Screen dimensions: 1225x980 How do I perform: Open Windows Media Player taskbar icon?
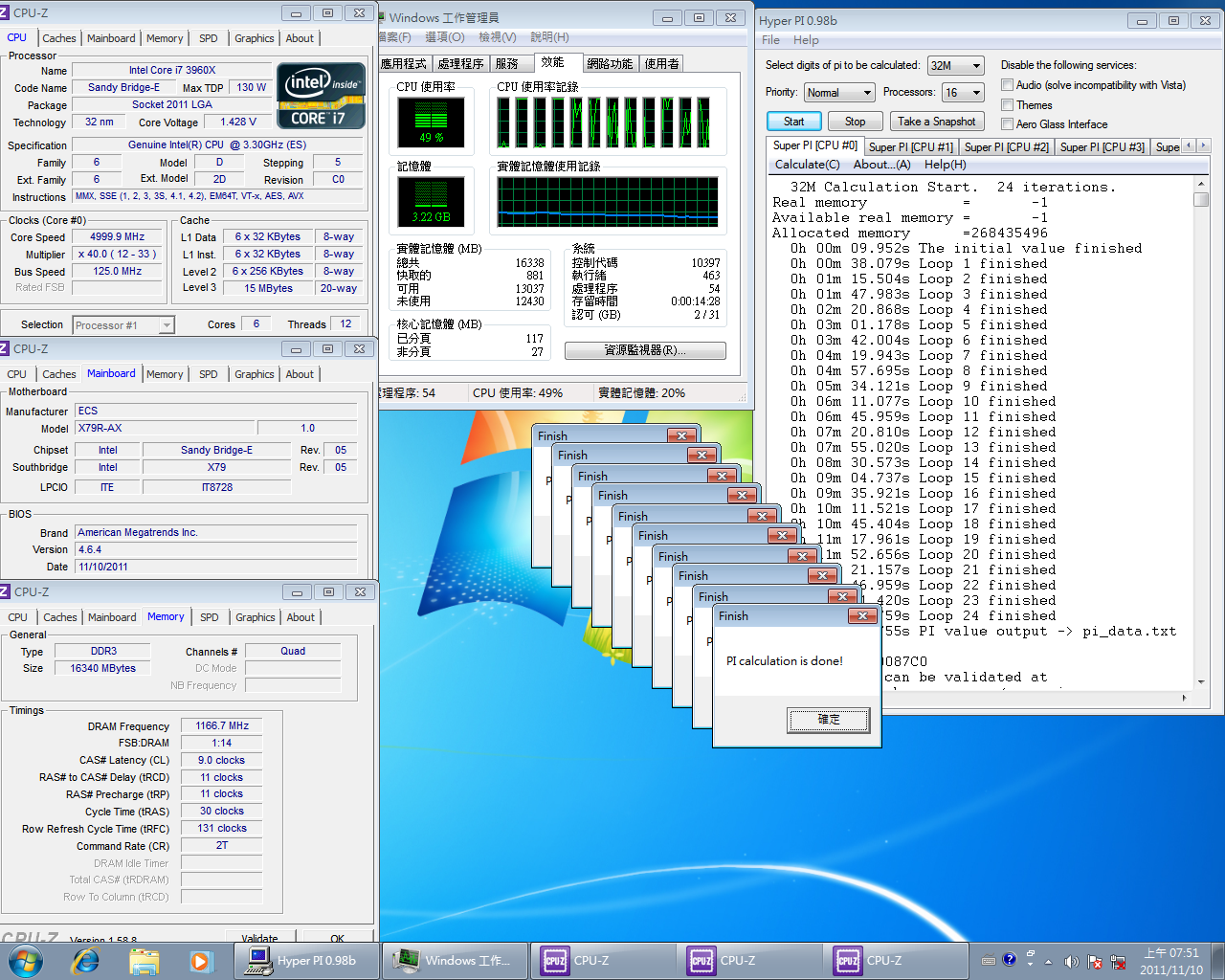pos(200,960)
